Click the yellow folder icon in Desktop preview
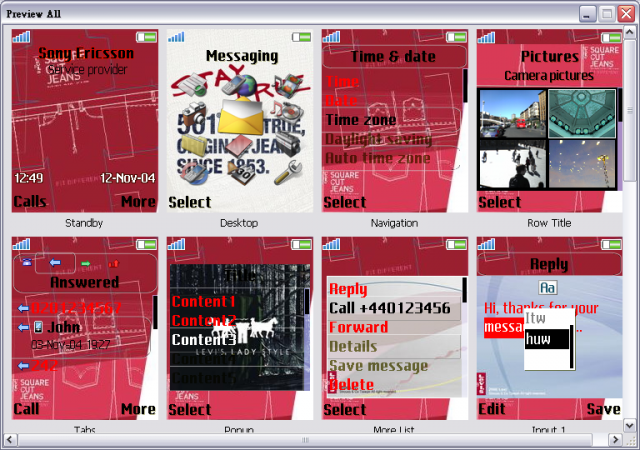The width and height of the screenshot is (640, 450). tap(192, 145)
